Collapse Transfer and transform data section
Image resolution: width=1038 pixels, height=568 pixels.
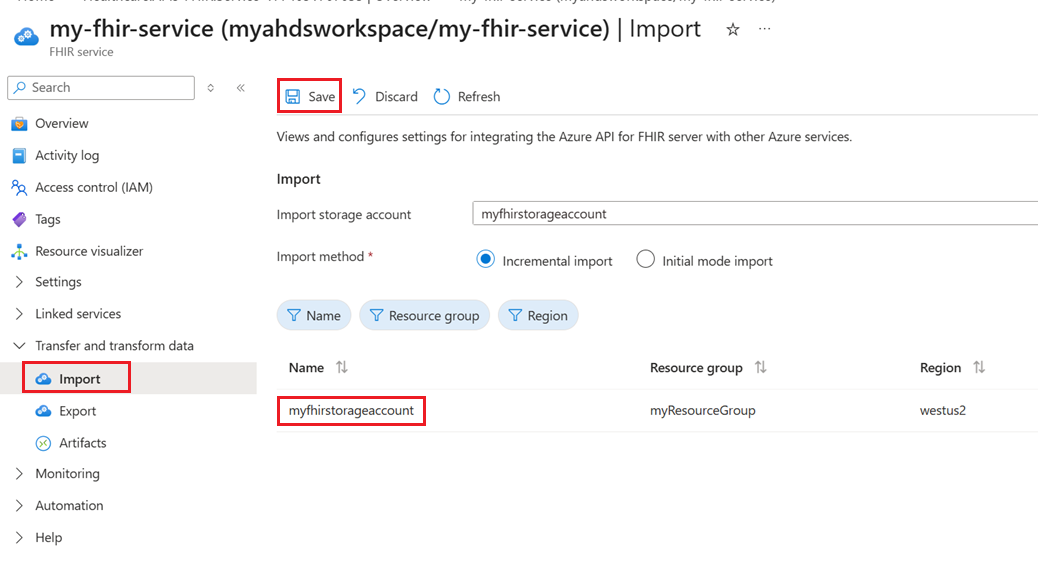[114, 346]
